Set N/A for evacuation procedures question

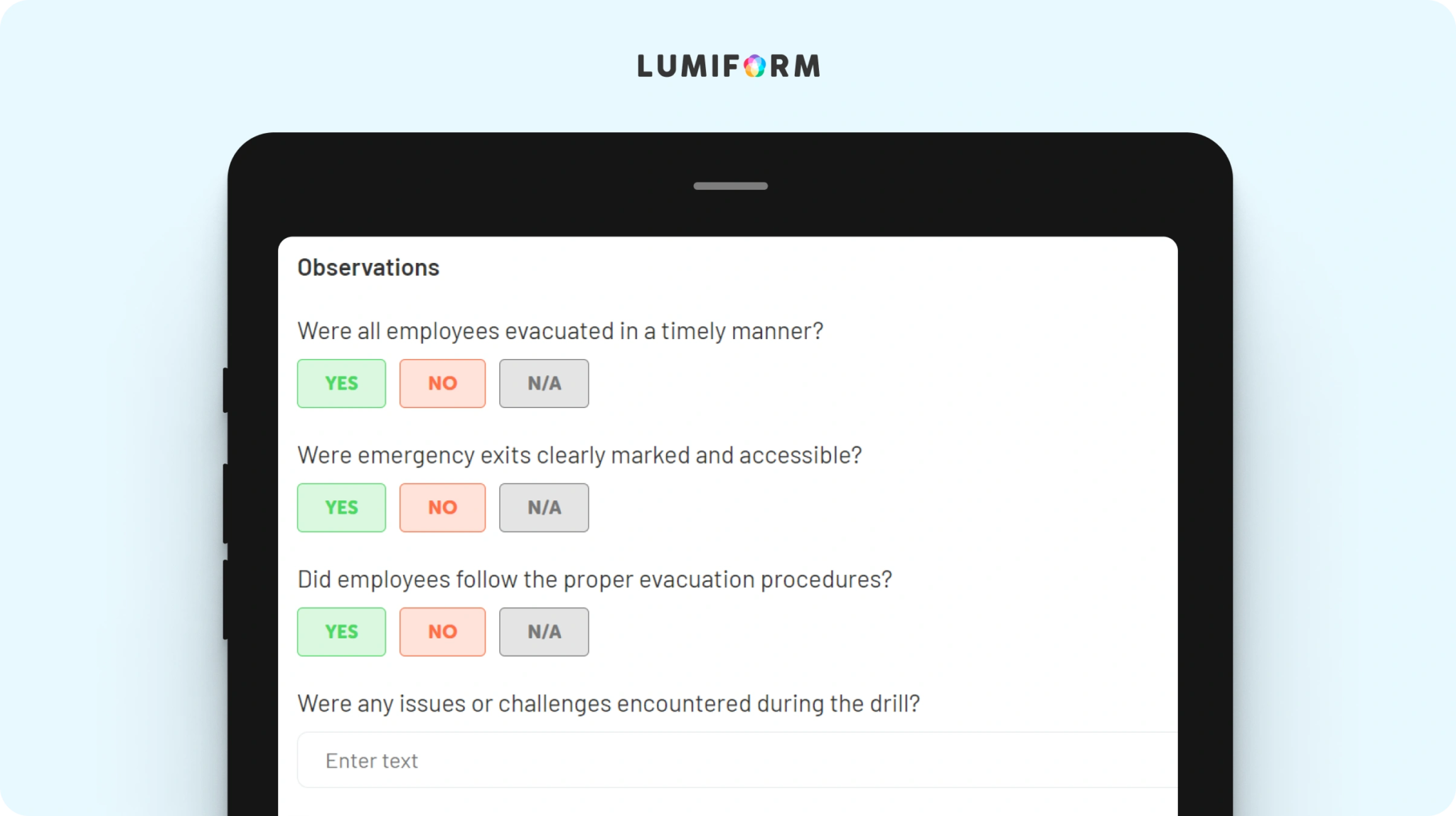544,632
